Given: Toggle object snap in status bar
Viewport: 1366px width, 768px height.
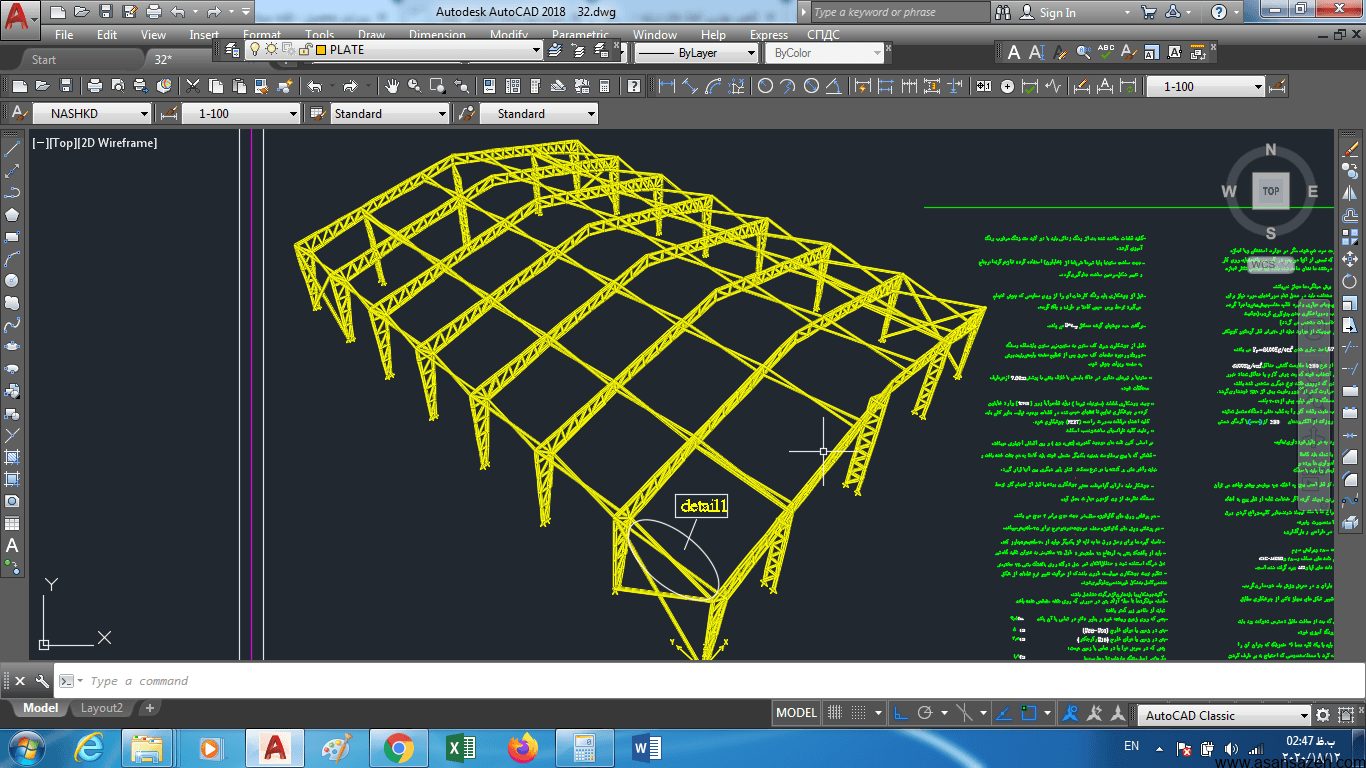Looking at the screenshot, I should [x=1028, y=713].
